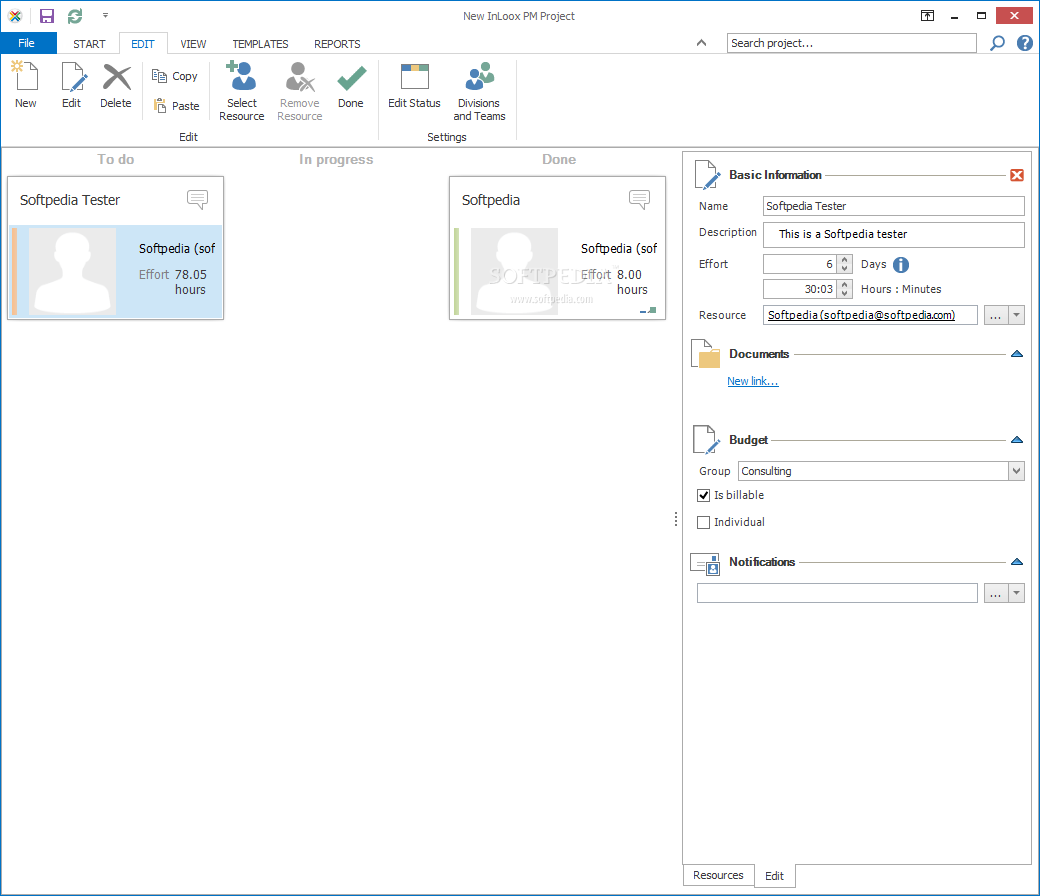The image size is (1040, 896).
Task: Click the Paste button
Action: coord(176,105)
